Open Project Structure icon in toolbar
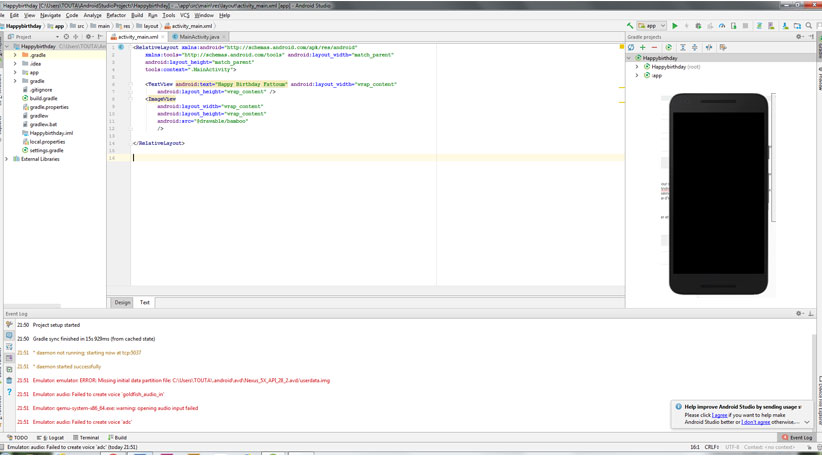 tap(797, 26)
